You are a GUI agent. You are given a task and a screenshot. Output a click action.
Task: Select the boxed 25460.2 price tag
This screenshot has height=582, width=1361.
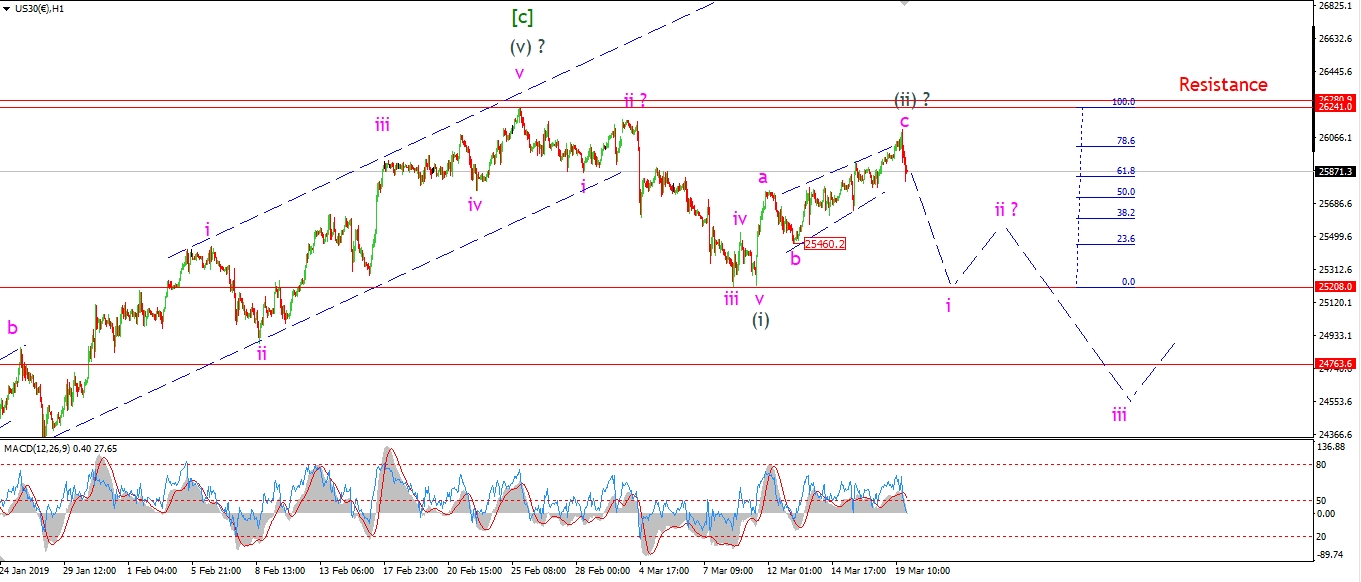825,243
